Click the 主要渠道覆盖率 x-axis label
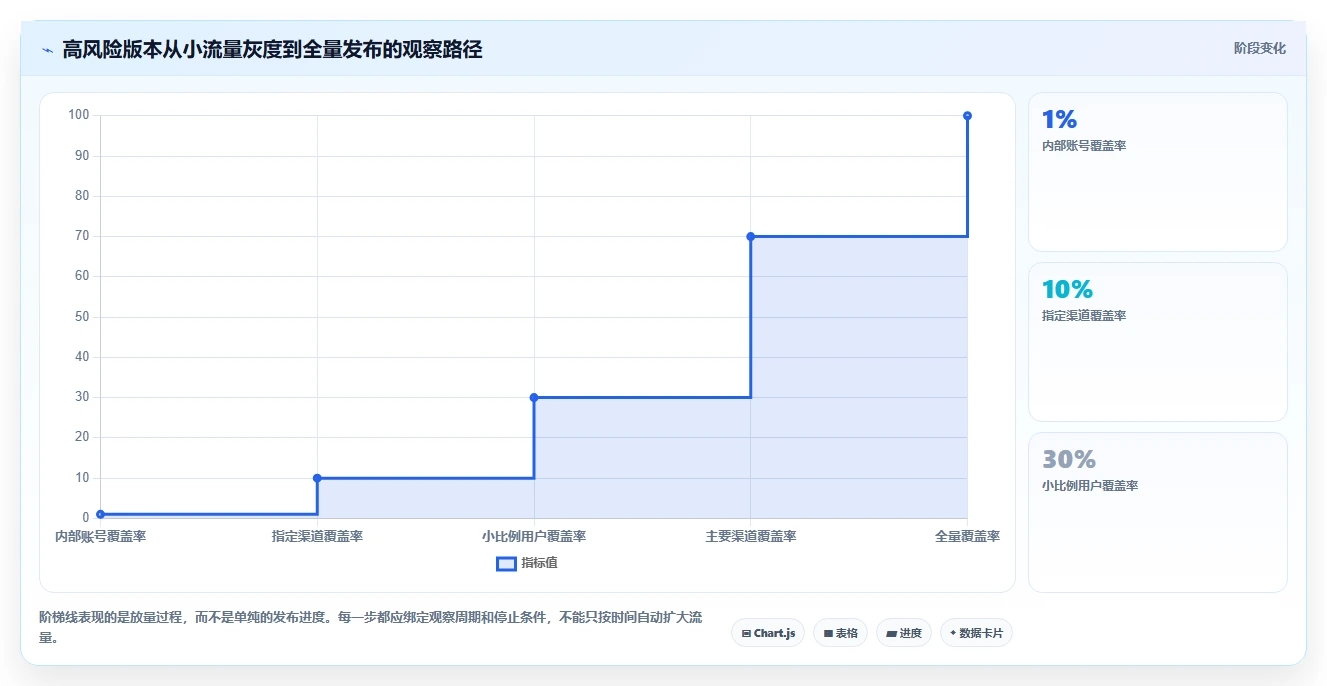1327x686 pixels. point(750,537)
